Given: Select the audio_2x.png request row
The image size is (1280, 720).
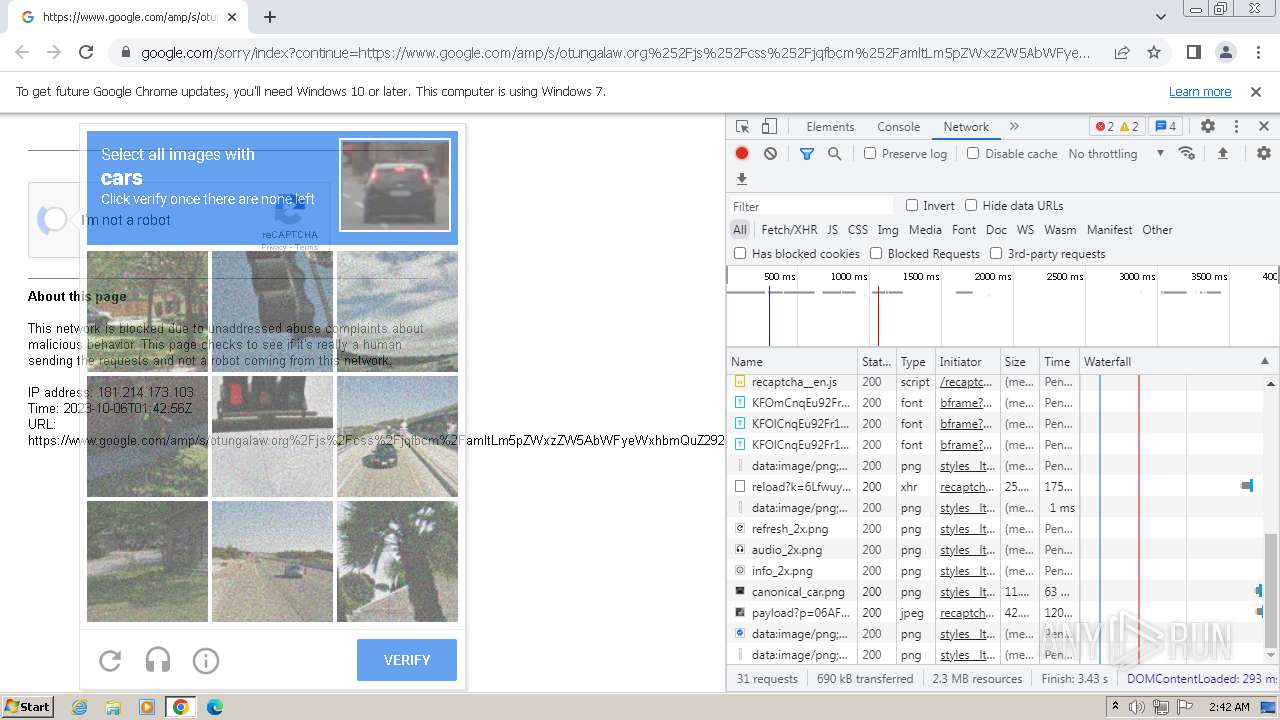Looking at the screenshot, I should tap(1002, 550).
